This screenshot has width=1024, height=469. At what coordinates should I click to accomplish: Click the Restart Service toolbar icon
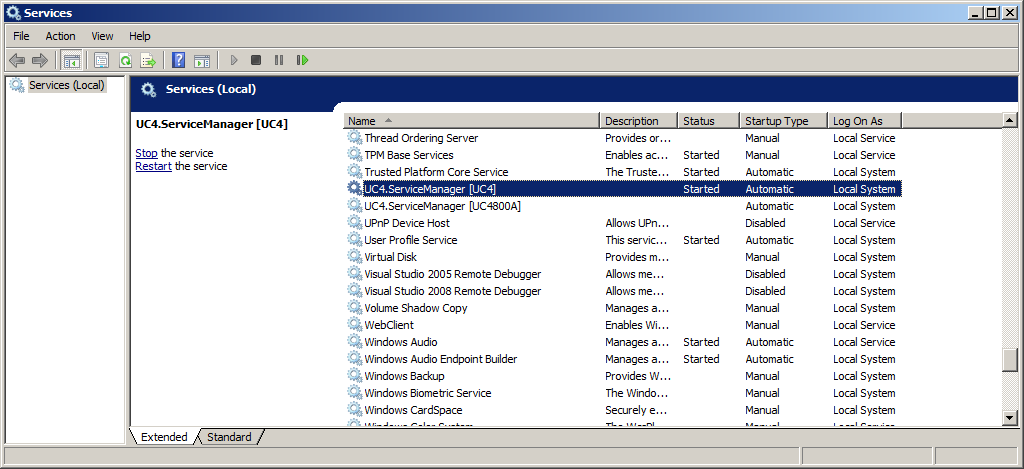(302, 61)
